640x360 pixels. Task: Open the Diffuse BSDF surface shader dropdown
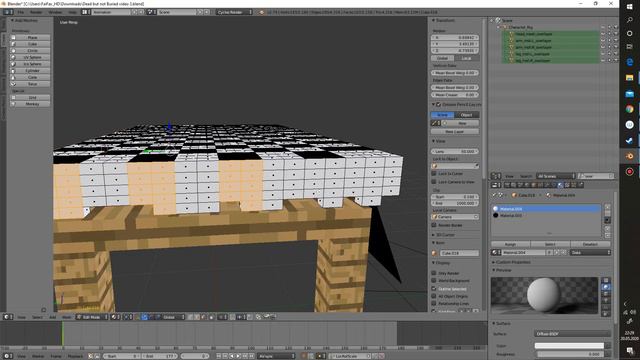point(572,334)
